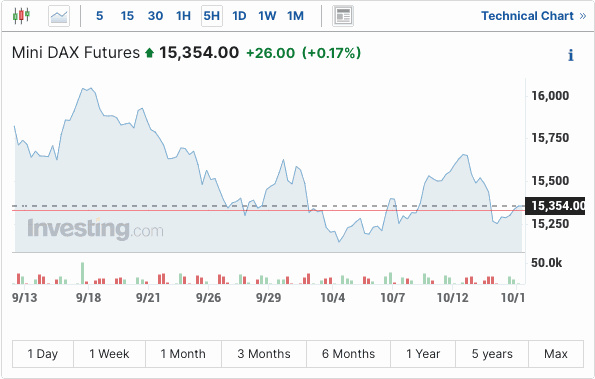This screenshot has height=379, width=595.
Task: Click the tall green volume bar near 9/18
Action: pyautogui.click(x=82, y=273)
